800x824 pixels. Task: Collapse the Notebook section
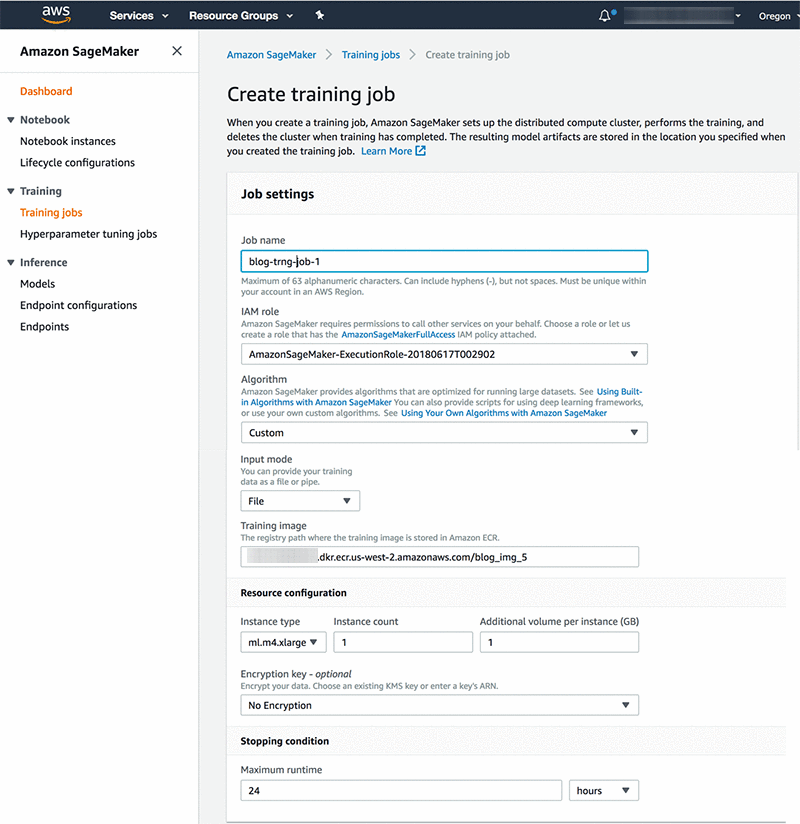point(11,120)
